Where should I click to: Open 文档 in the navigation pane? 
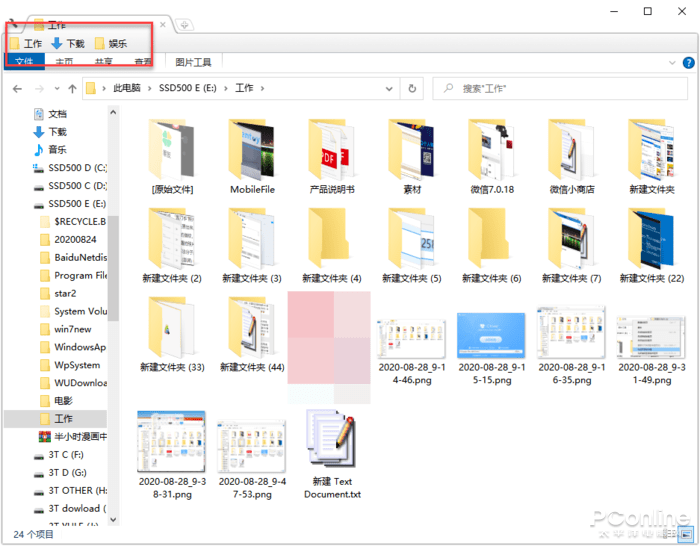click(x=50, y=114)
